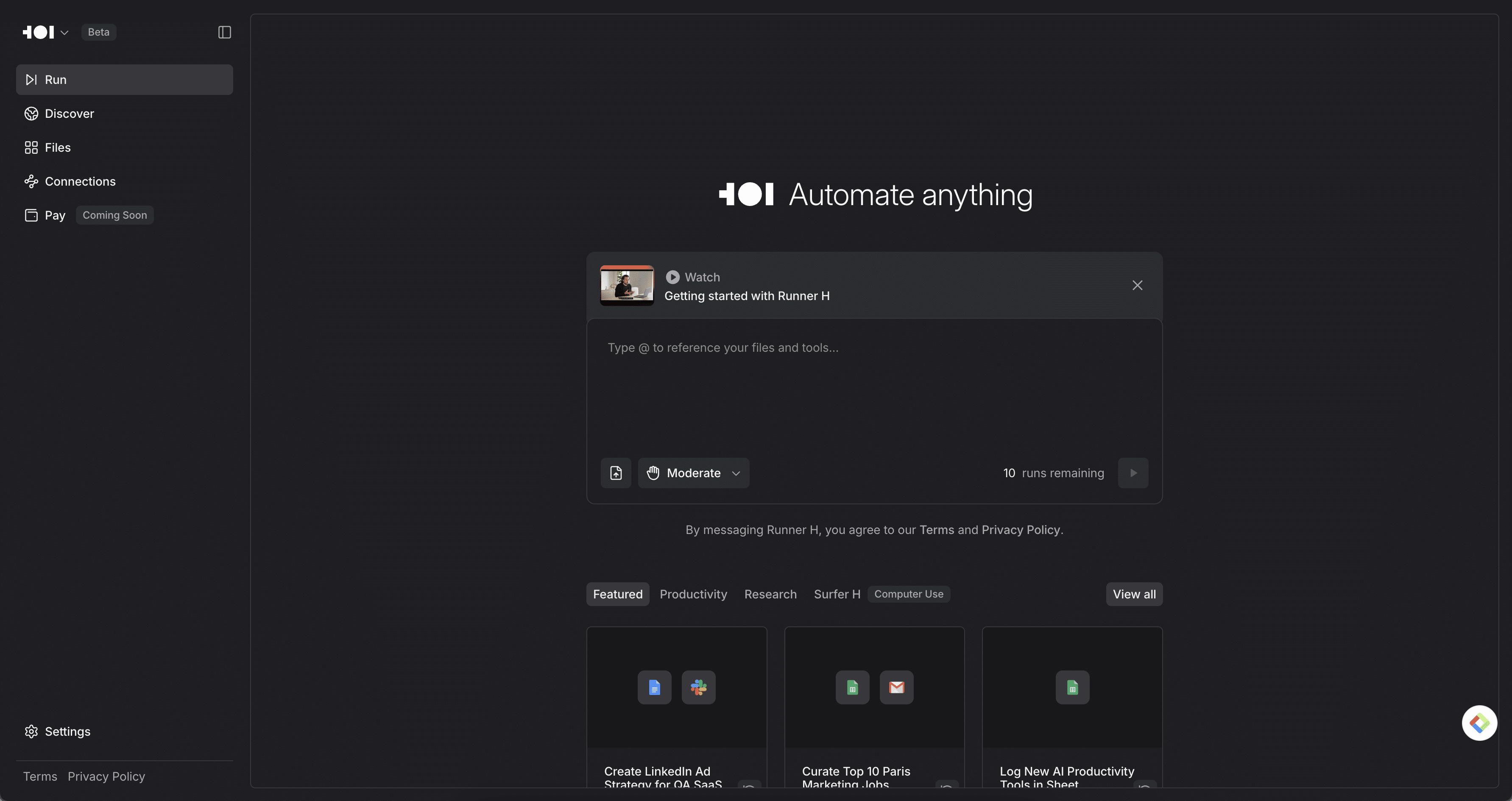Screen dimensions: 1512x801
Task: Click the Gmail icon in Paris Jobs card
Action: point(896,687)
